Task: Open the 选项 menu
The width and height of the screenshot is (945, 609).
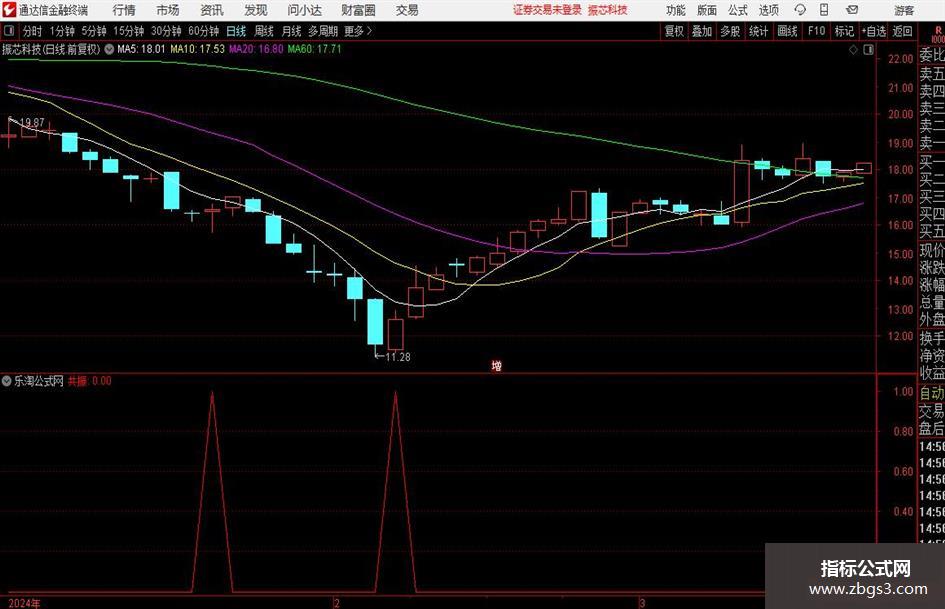Action: tap(768, 10)
